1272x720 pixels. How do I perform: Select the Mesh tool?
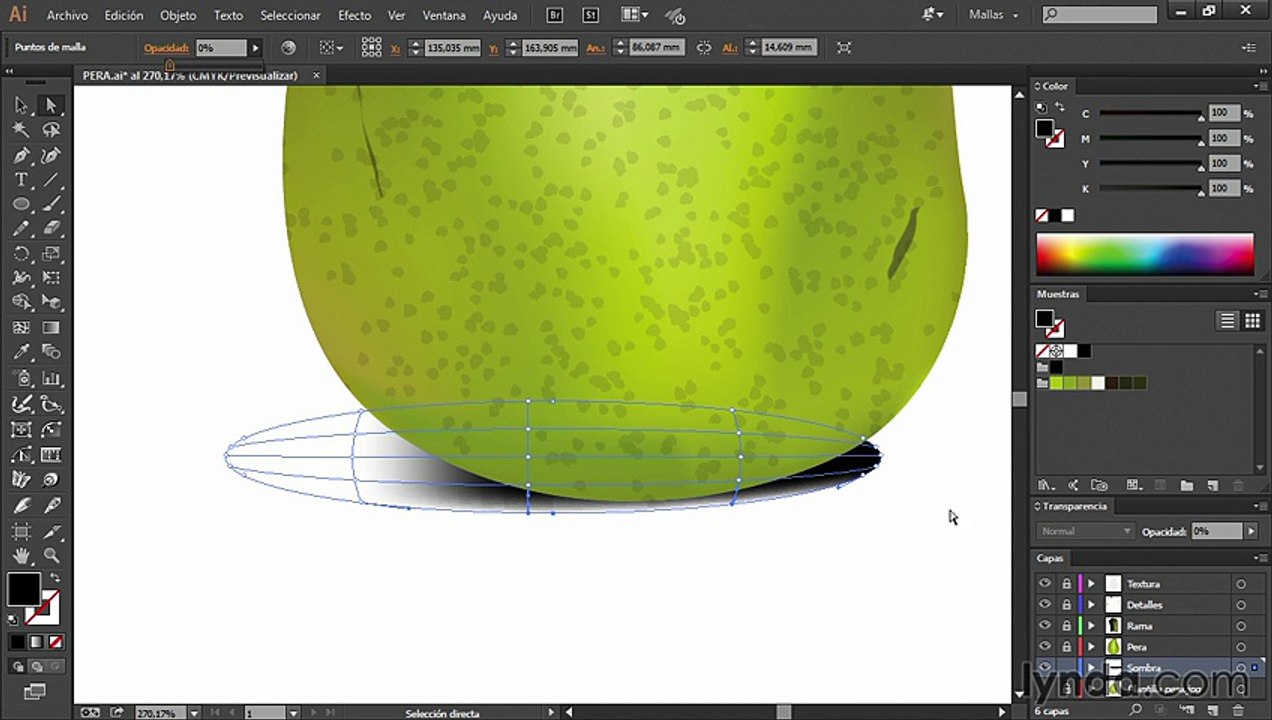(21, 328)
